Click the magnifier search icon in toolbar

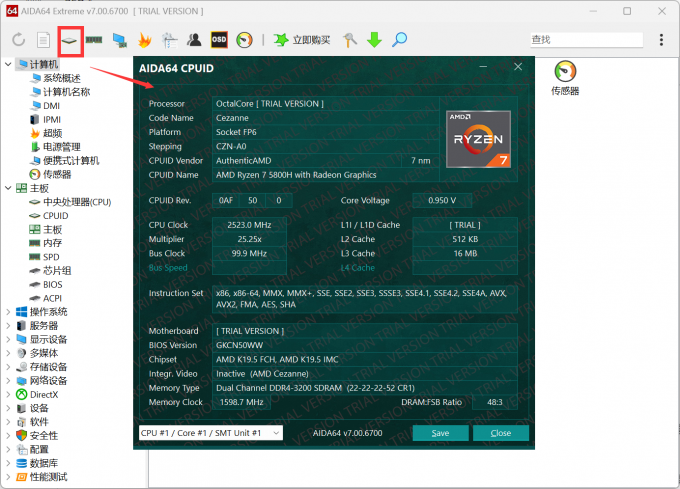(x=399, y=40)
